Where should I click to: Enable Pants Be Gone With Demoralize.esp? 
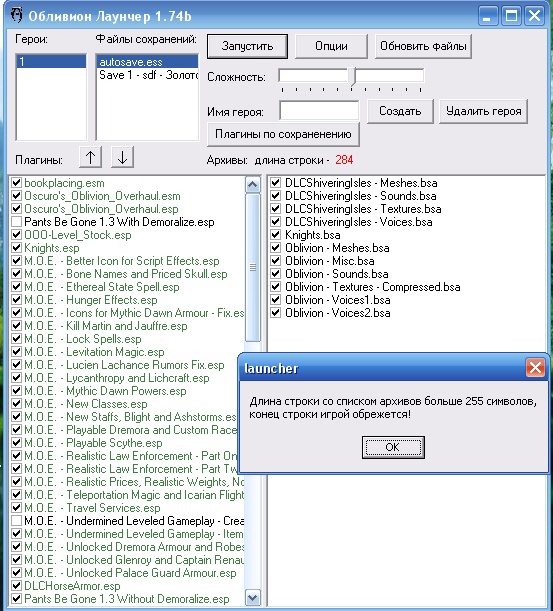pos(16,222)
